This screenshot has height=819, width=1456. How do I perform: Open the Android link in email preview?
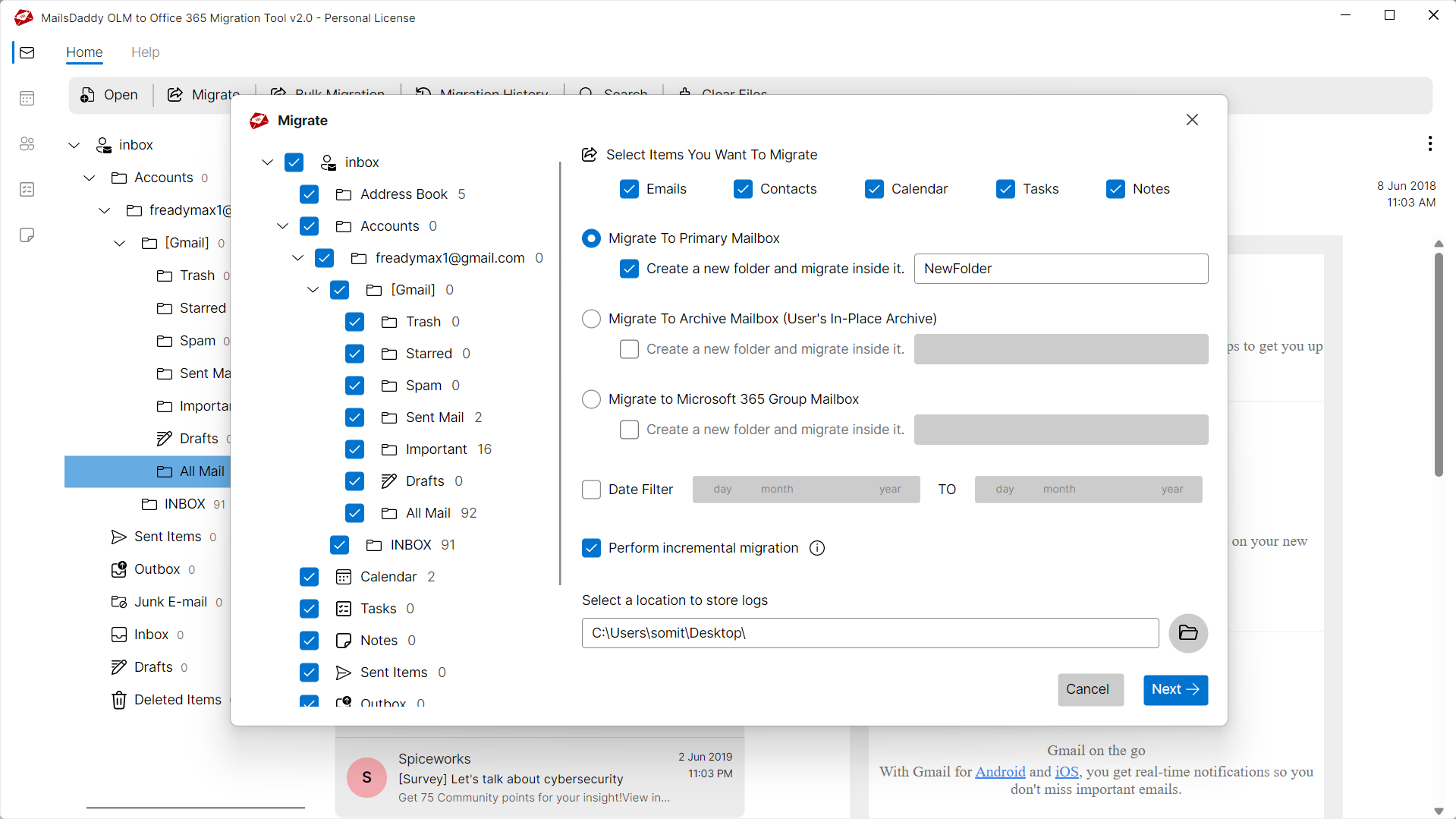click(x=1000, y=772)
